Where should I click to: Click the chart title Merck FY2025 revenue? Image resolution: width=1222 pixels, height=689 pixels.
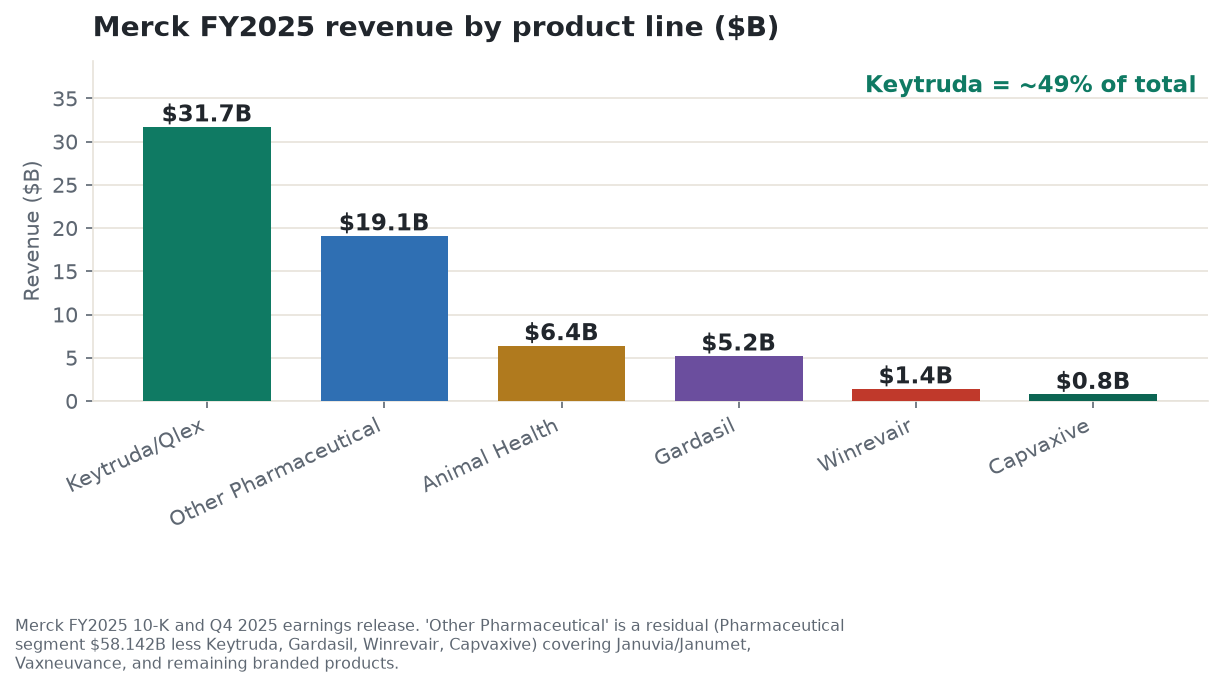[x=436, y=27]
